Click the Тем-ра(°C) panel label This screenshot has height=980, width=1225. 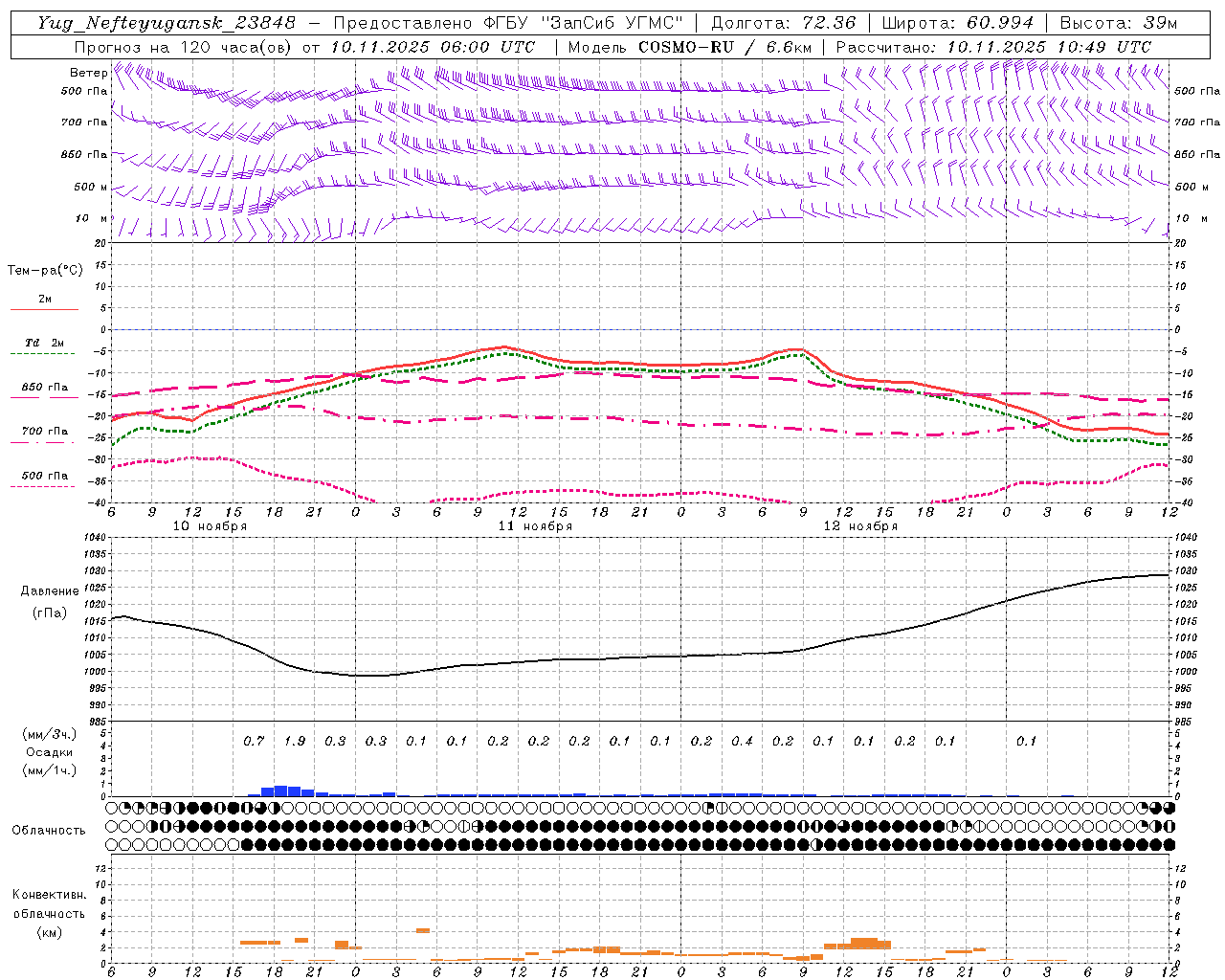45,271
